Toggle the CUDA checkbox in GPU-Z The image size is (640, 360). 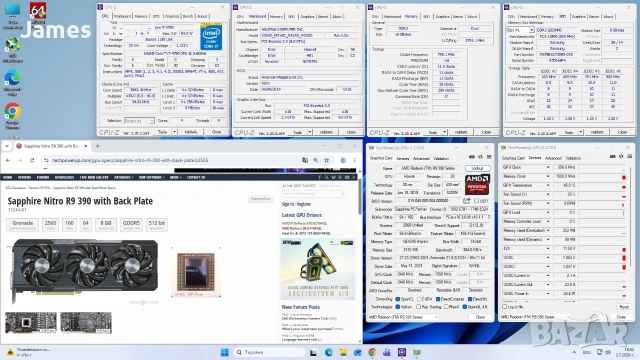click(x=419, y=299)
